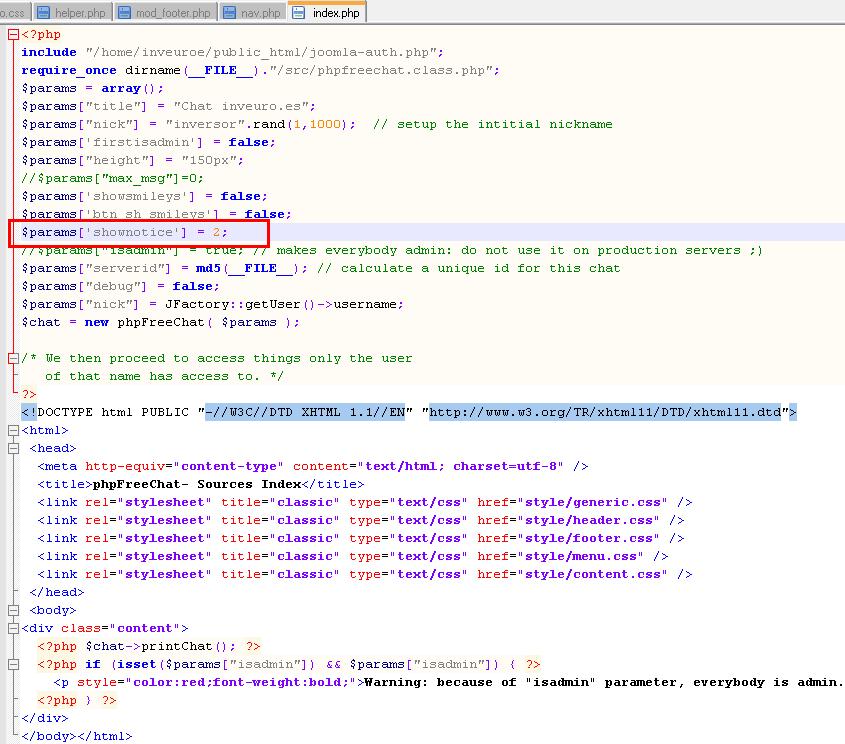845x744 pixels.
Task: Click the "Chat inveuro.es" title string
Action: coord(241,106)
